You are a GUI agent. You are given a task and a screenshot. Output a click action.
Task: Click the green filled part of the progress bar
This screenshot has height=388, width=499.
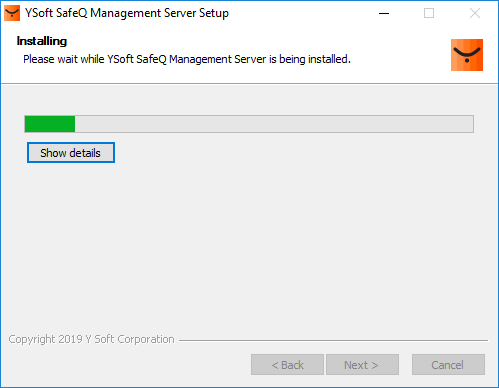pos(50,124)
